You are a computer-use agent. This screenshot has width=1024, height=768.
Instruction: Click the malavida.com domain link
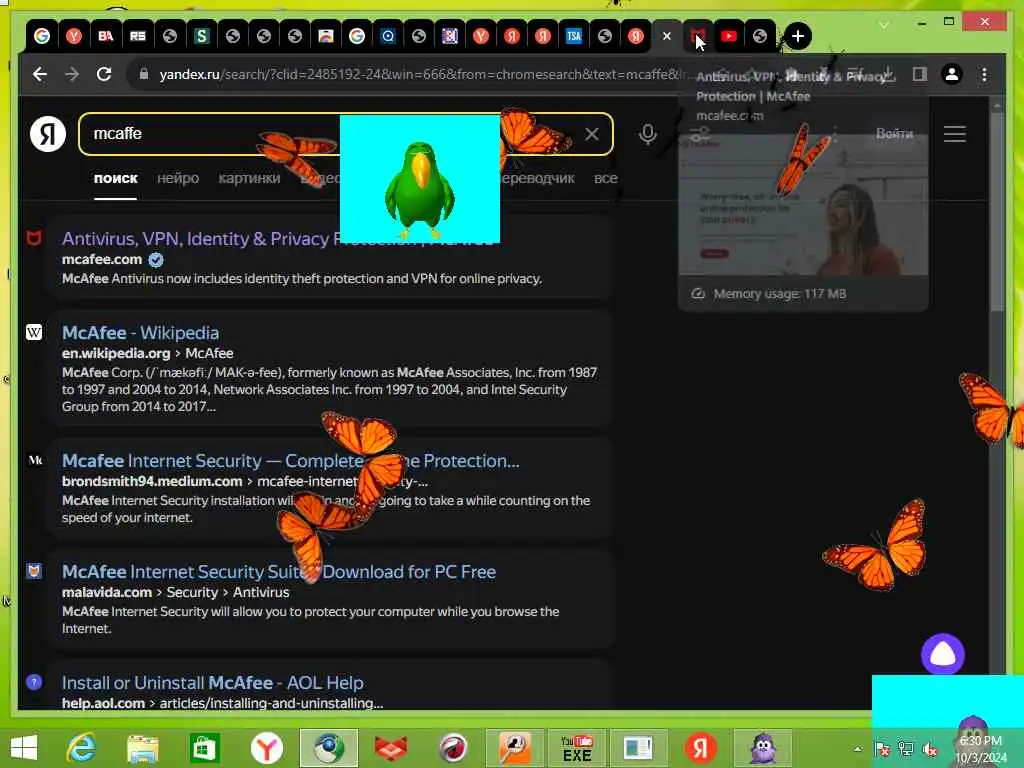[x=106, y=592]
